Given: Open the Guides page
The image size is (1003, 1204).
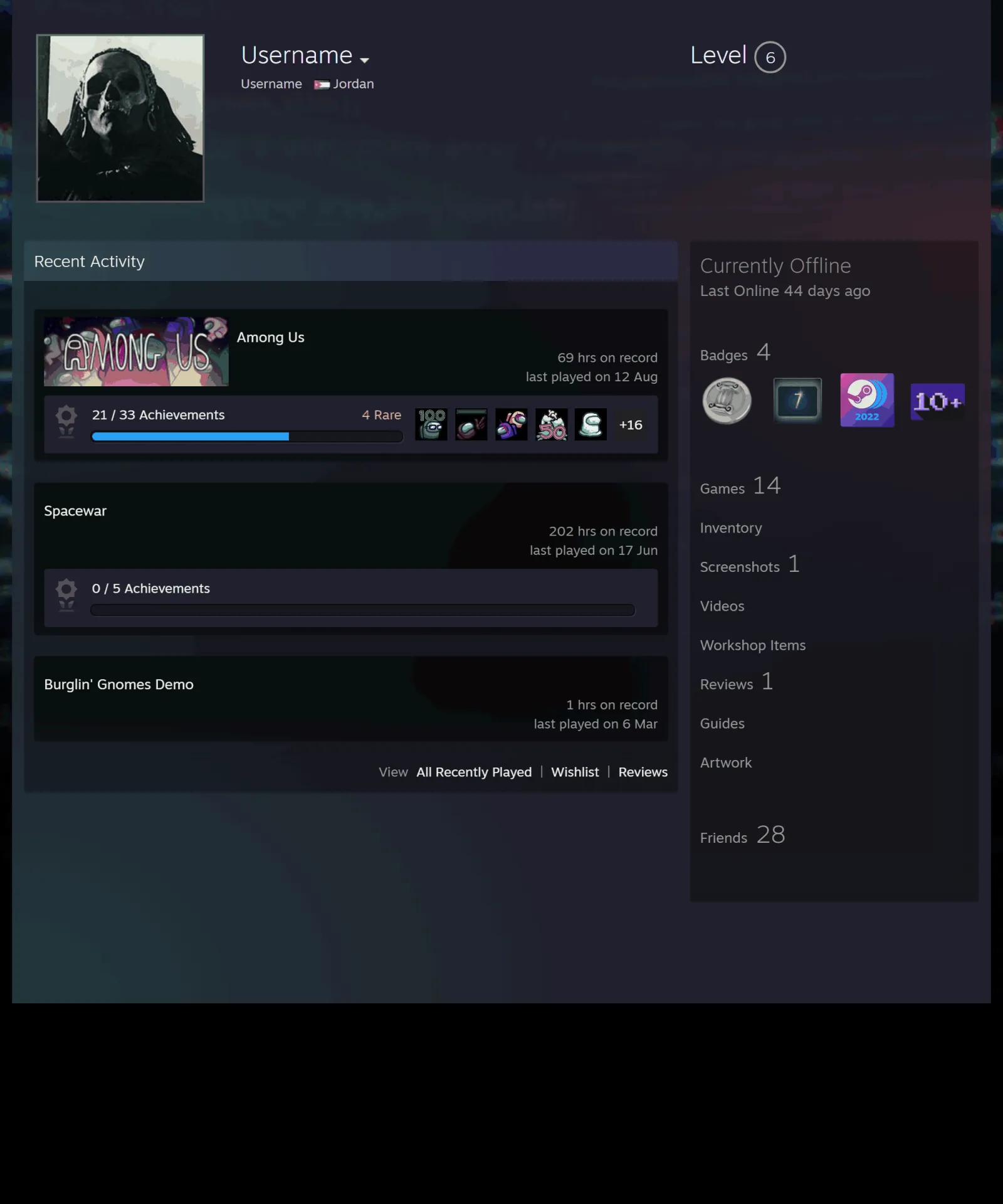Looking at the screenshot, I should (722, 724).
